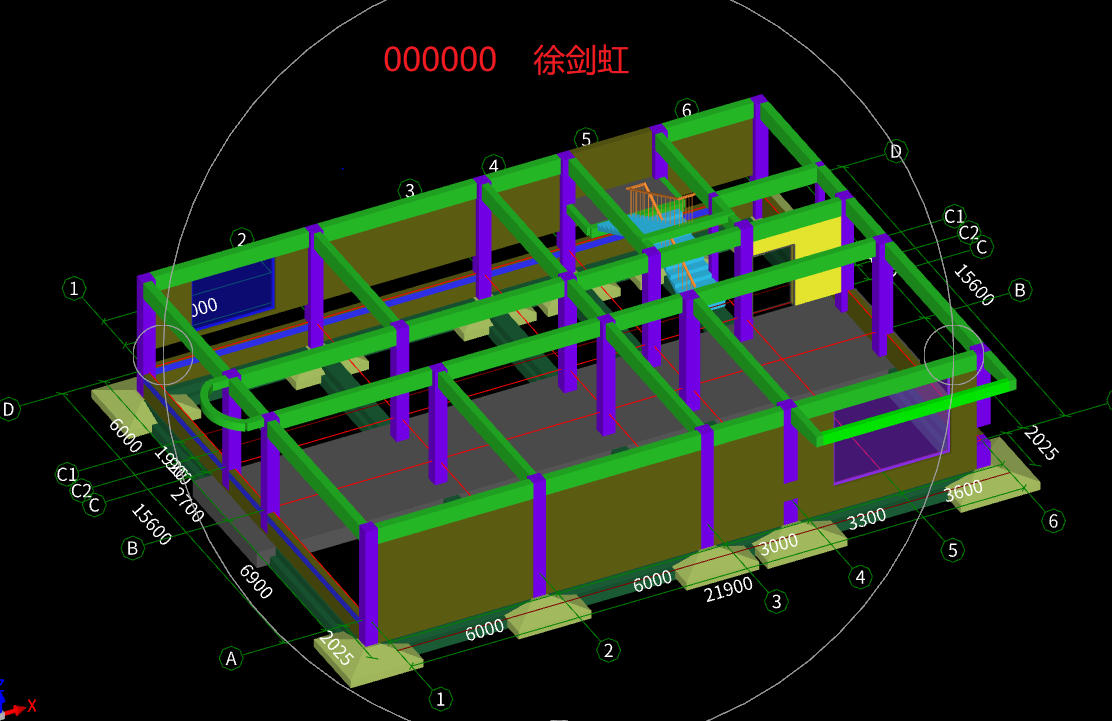Select axis bubble 5 between 3300 and 3600 dimensions
1112x721 pixels.
click(x=953, y=550)
